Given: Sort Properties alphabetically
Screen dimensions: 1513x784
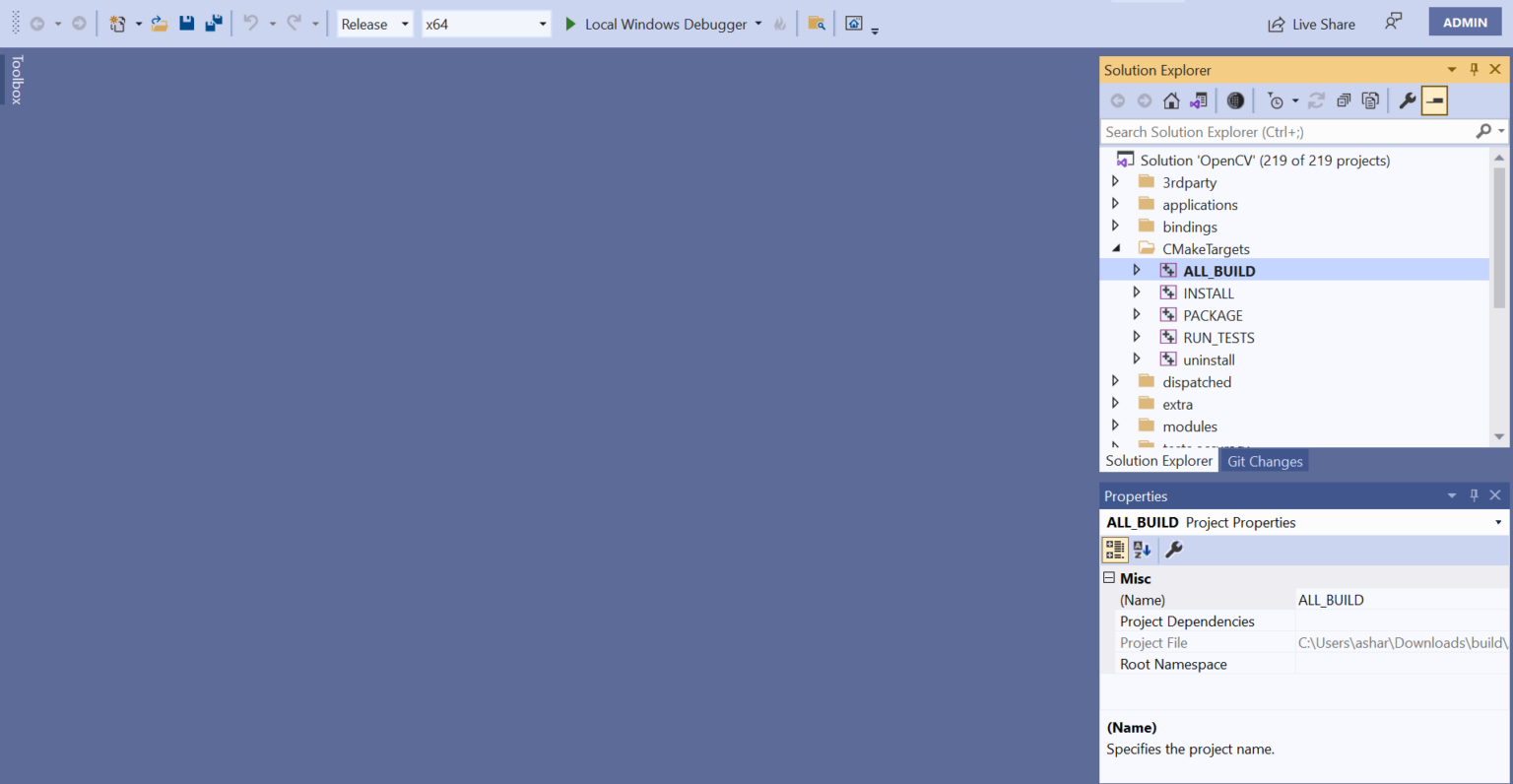Looking at the screenshot, I should pyautogui.click(x=1142, y=550).
